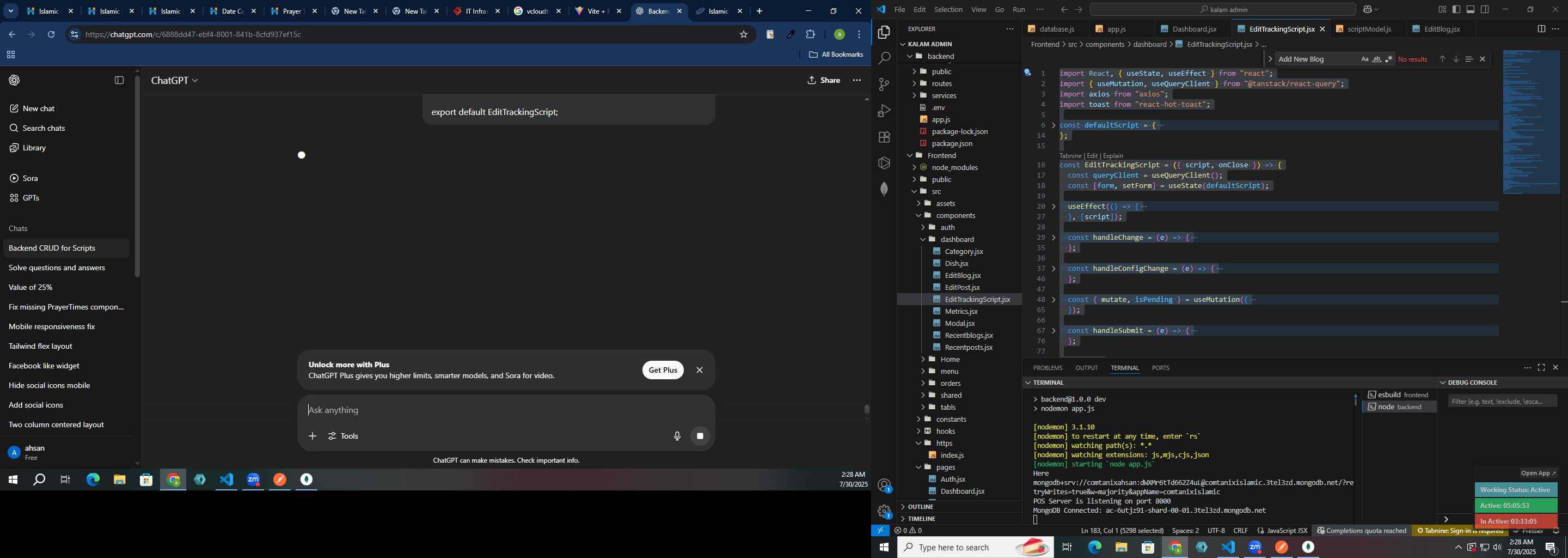This screenshot has height=558, width=1568.
Task: Click the Customize Layout icon in VS Code
Action: coord(1442,10)
